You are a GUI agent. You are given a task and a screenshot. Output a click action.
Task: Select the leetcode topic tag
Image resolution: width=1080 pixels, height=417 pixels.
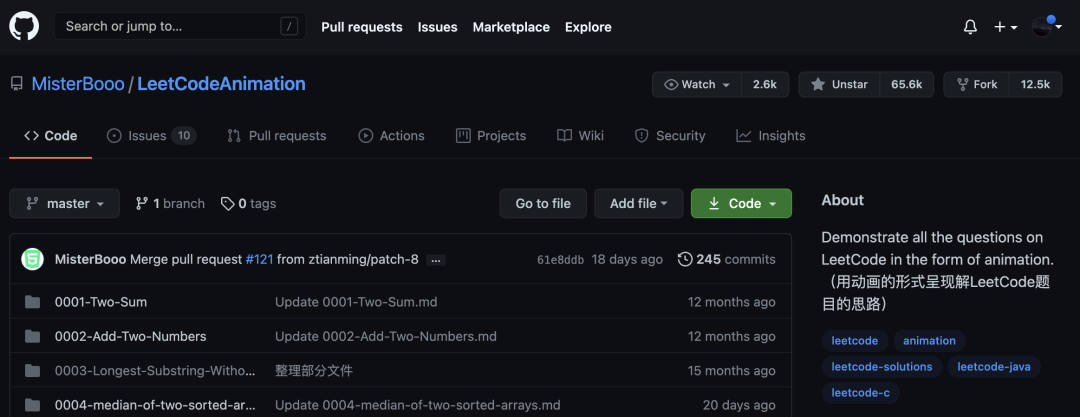854,340
